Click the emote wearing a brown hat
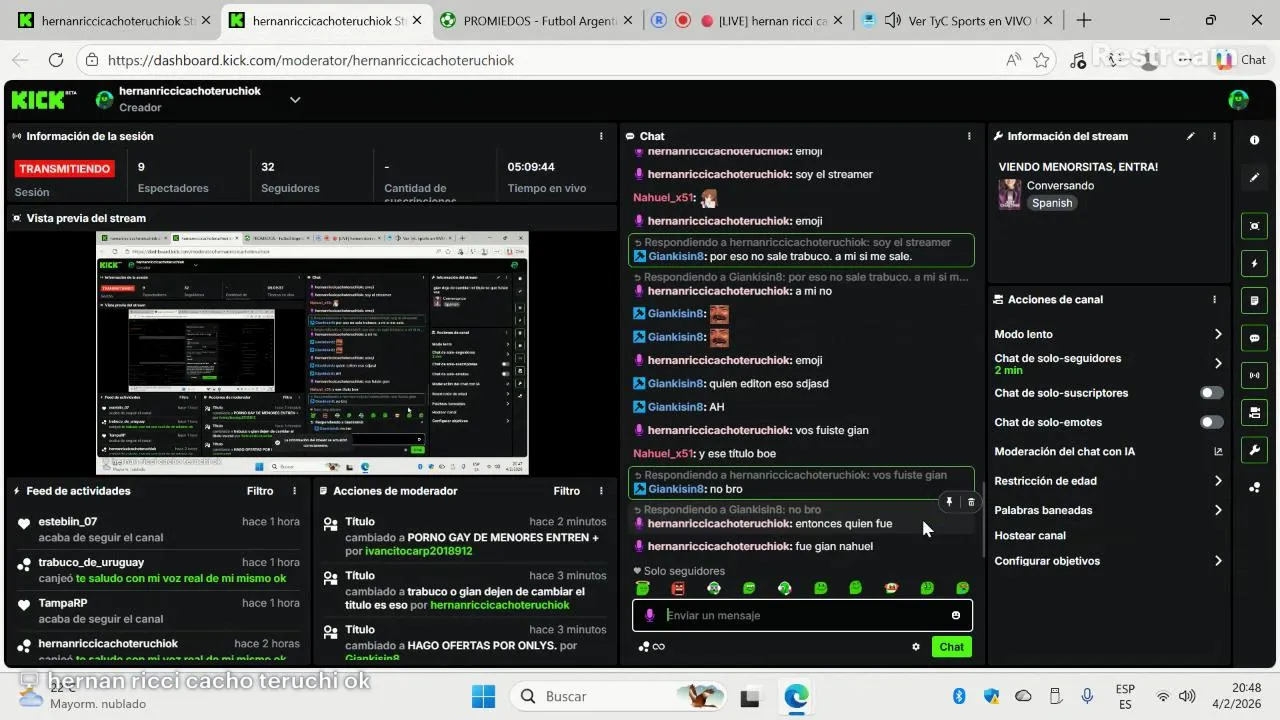The image size is (1280, 720). (891, 588)
